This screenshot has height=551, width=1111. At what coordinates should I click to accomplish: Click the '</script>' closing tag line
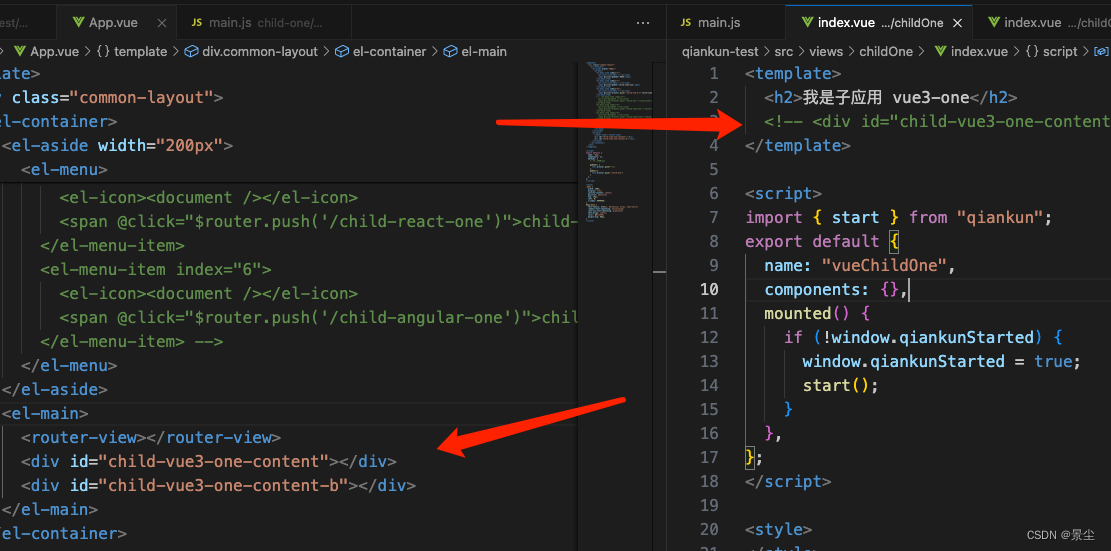tap(788, 481)
